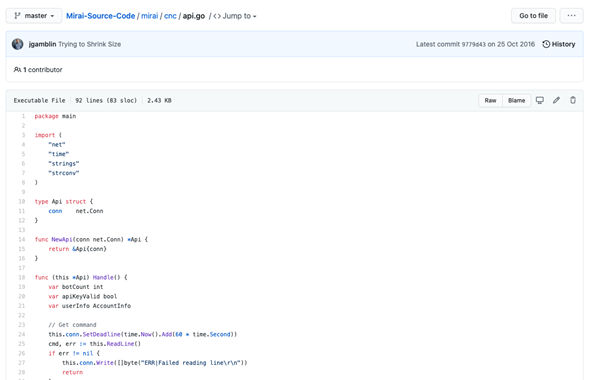Go to cnc folder in breadcrumb

coord(170,16)
